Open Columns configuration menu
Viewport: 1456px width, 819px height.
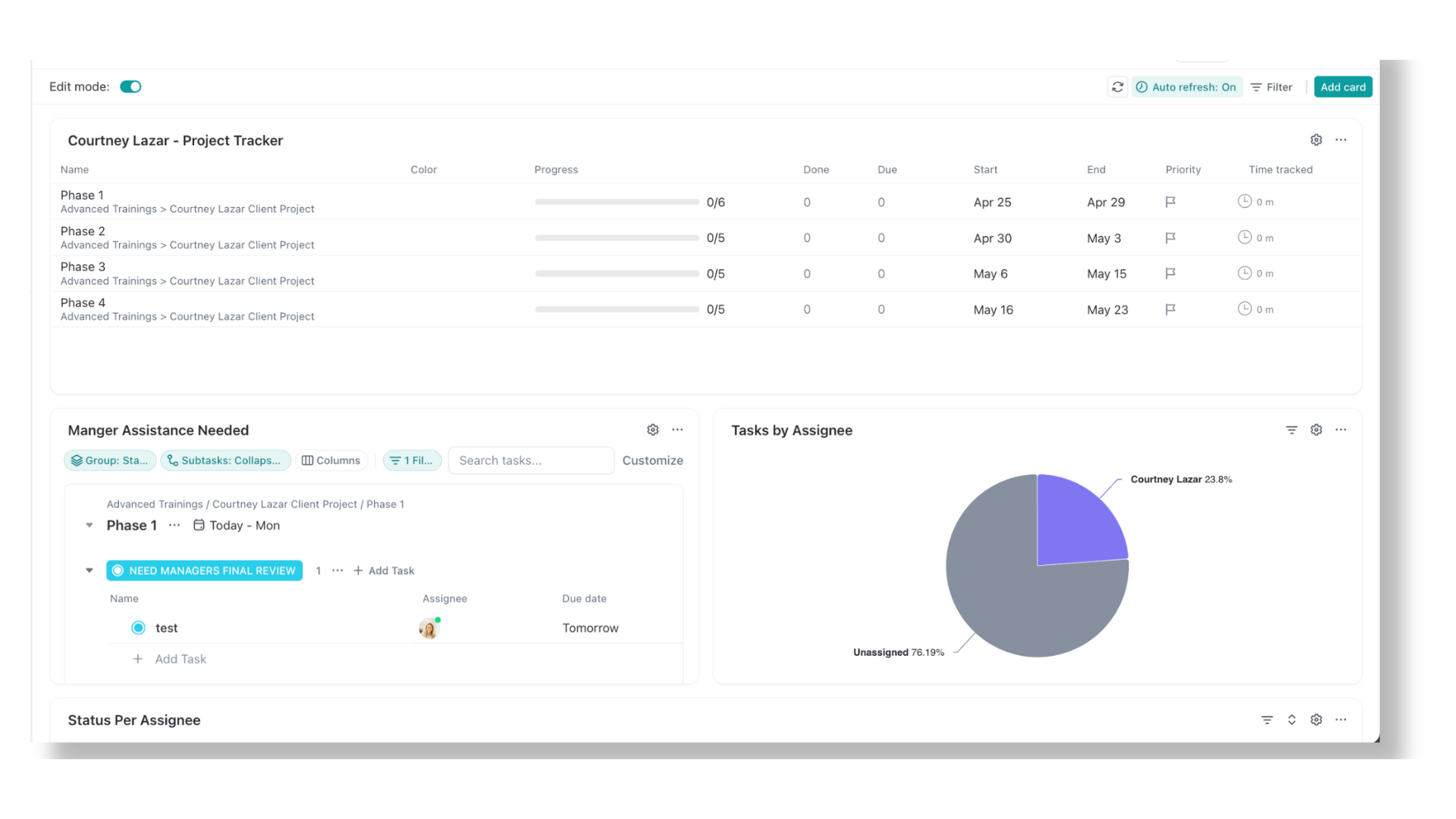click(331, 460)
